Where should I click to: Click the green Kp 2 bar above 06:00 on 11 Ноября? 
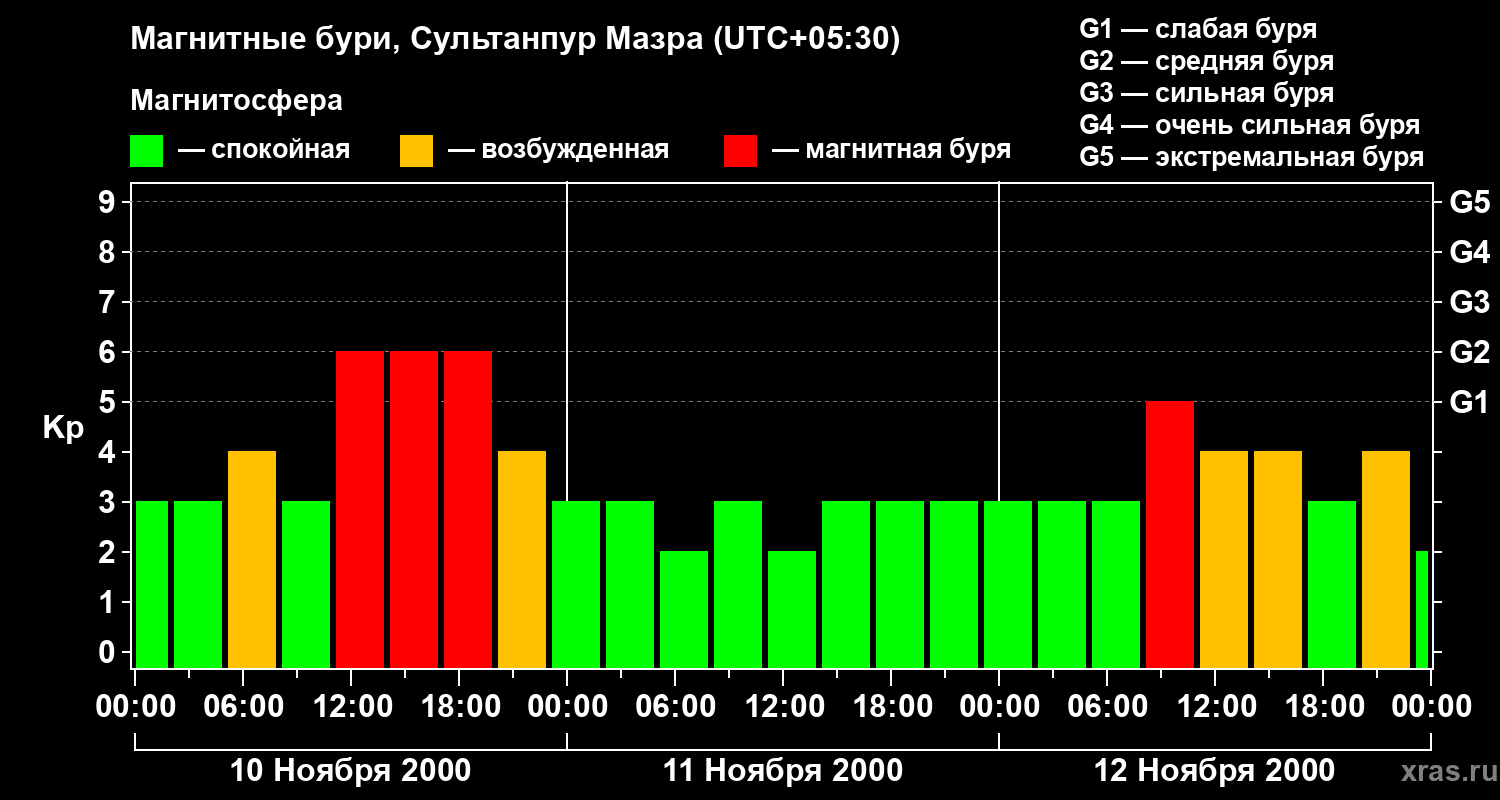coord(684,609)
